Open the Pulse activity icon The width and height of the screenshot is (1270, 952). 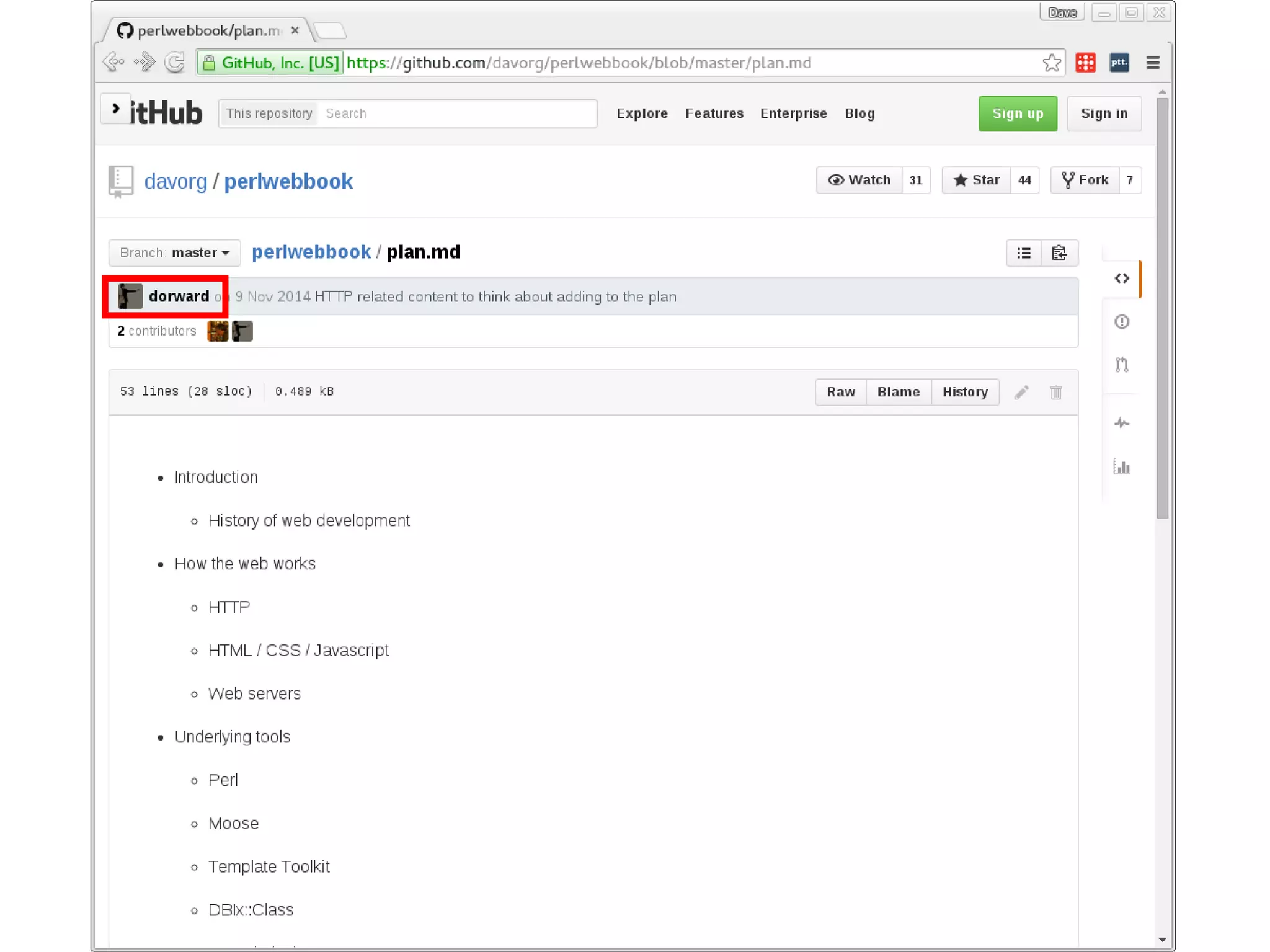pos(1121,423)
